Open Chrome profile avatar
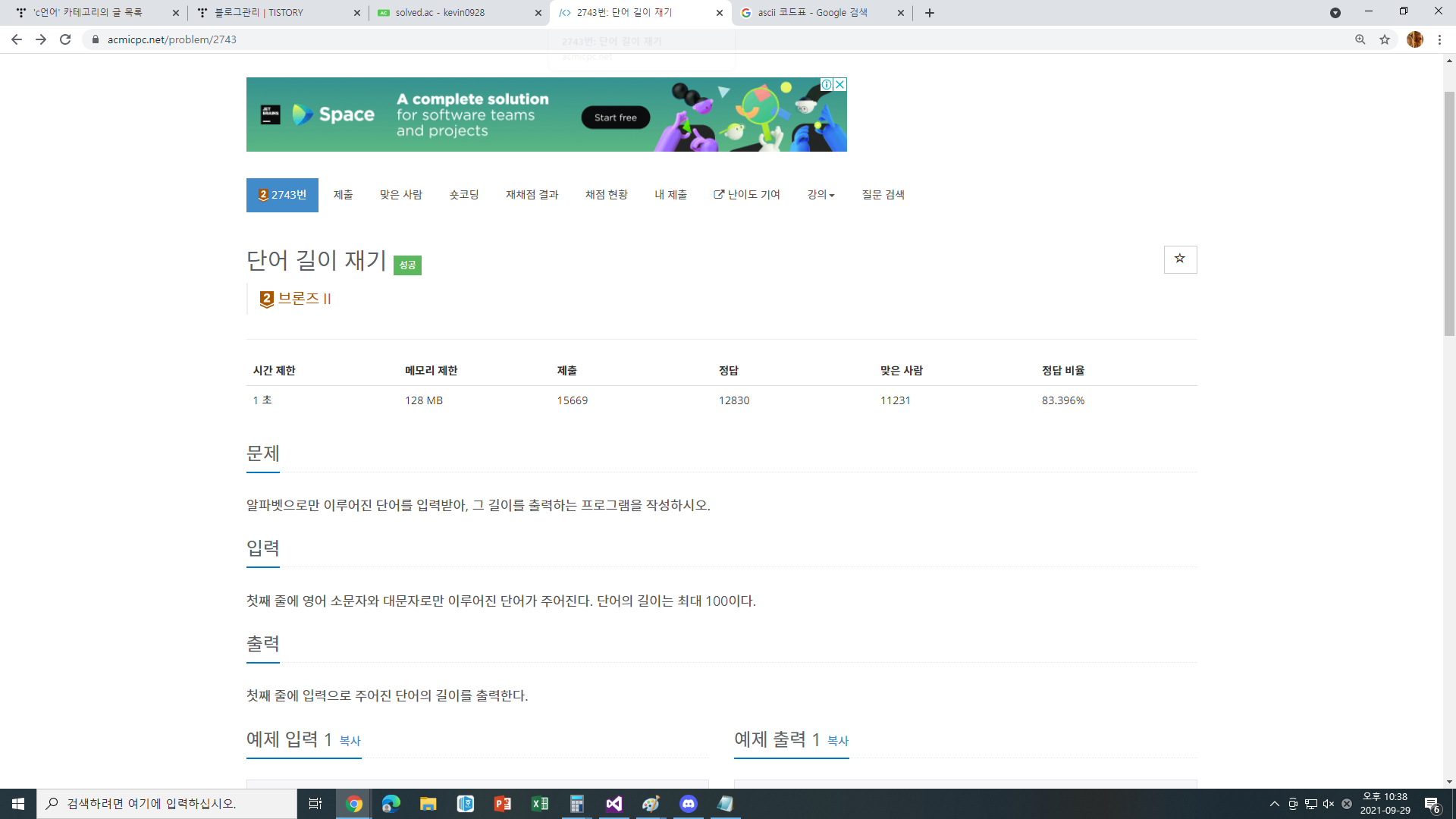Image resolution: width=1456 pixels, height=819 pixels. 1415,39
